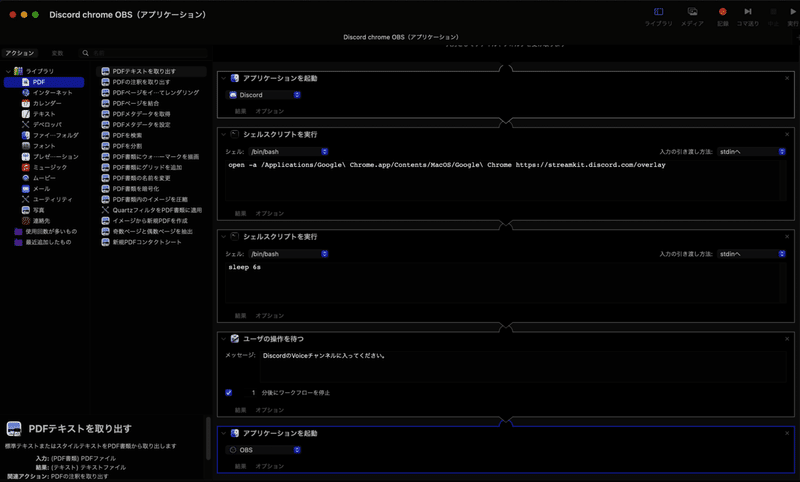Click the minutes field showing 1
The height and width of the screenshot is (482, 800).
pos(249,393)
